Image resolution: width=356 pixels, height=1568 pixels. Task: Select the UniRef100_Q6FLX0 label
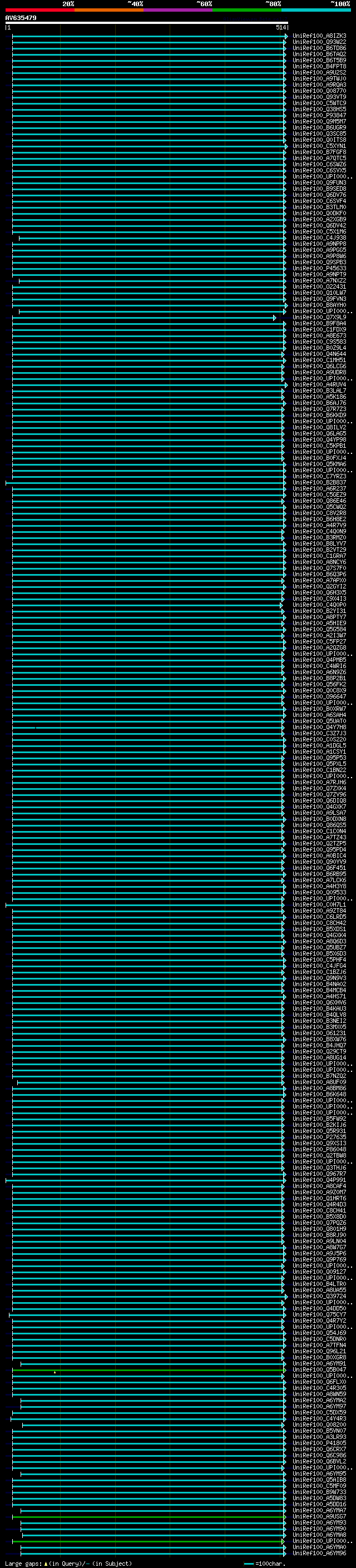[x=319, y=1382]
